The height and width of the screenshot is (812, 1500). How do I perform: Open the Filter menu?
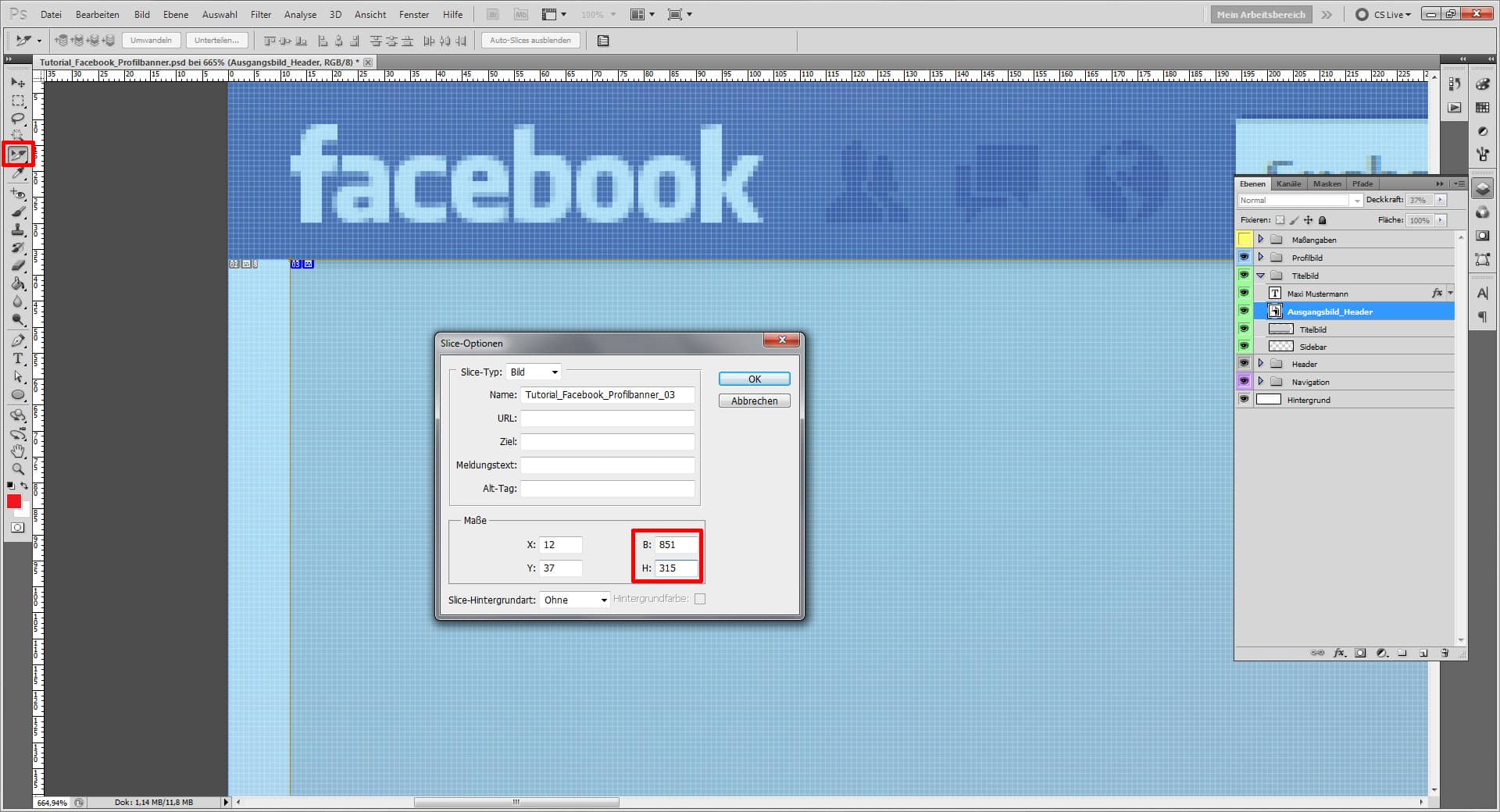(260, 14)
